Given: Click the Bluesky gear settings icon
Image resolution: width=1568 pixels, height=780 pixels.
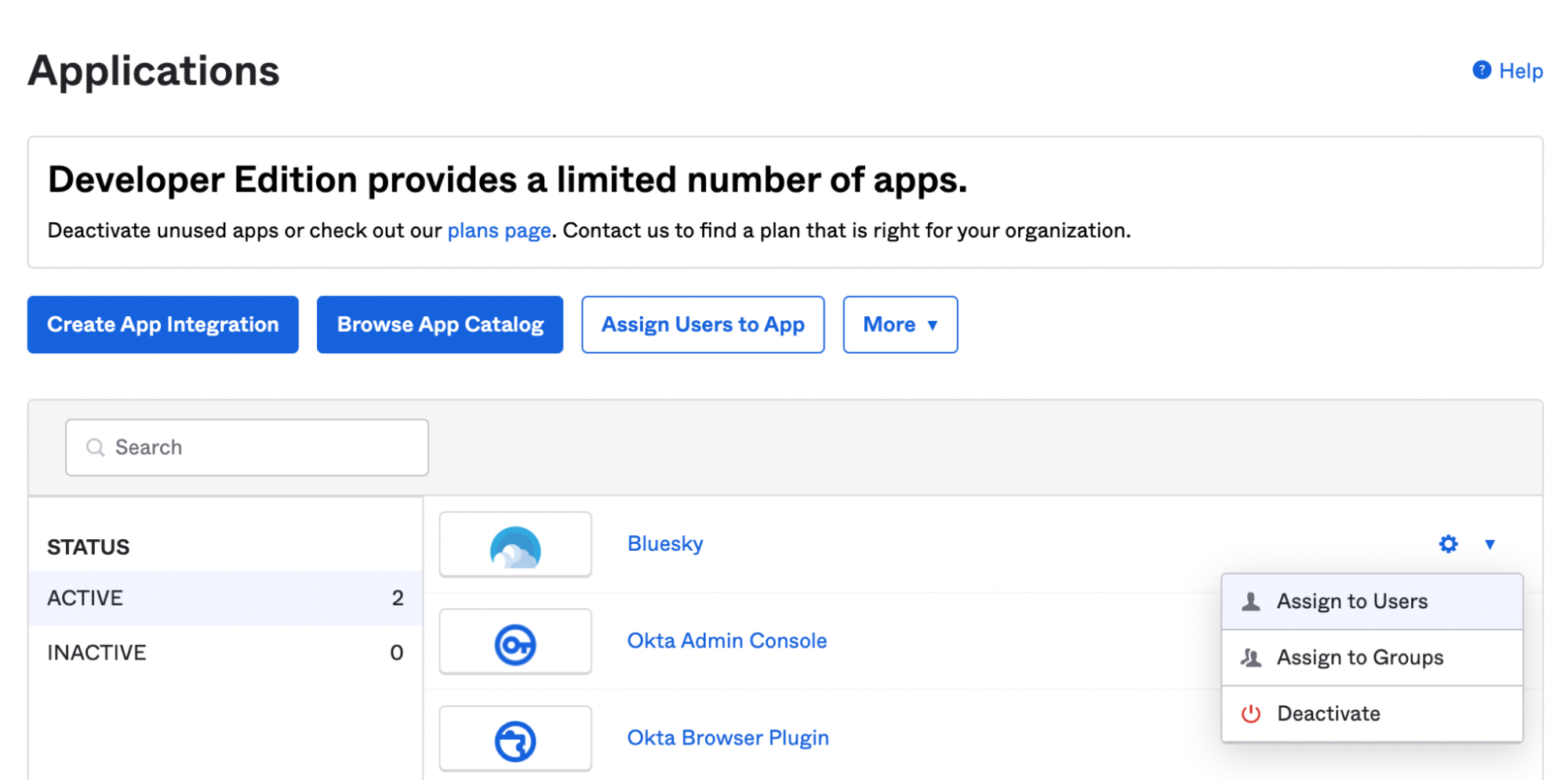Looking at the screenshot, I should tap(1448, 544).
